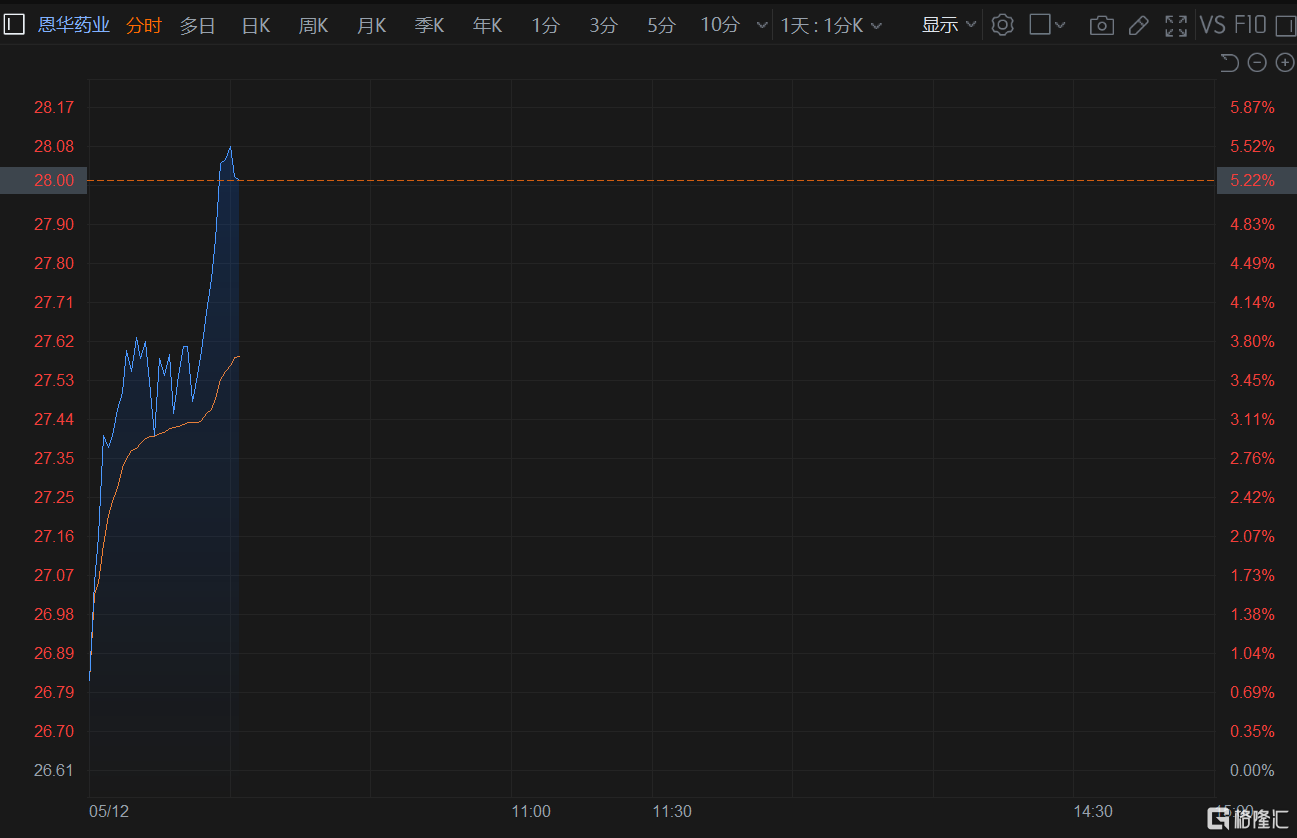Expand more minute intervals chevron
The width and height of the screenshot is (1297, 838).
click(762, 25)
